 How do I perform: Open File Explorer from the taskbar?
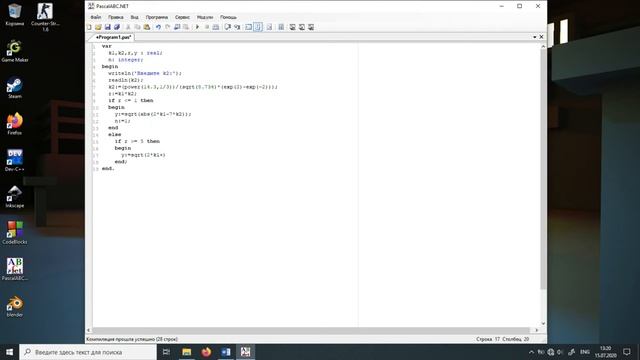pyautogui.click(x=187, y=352)
